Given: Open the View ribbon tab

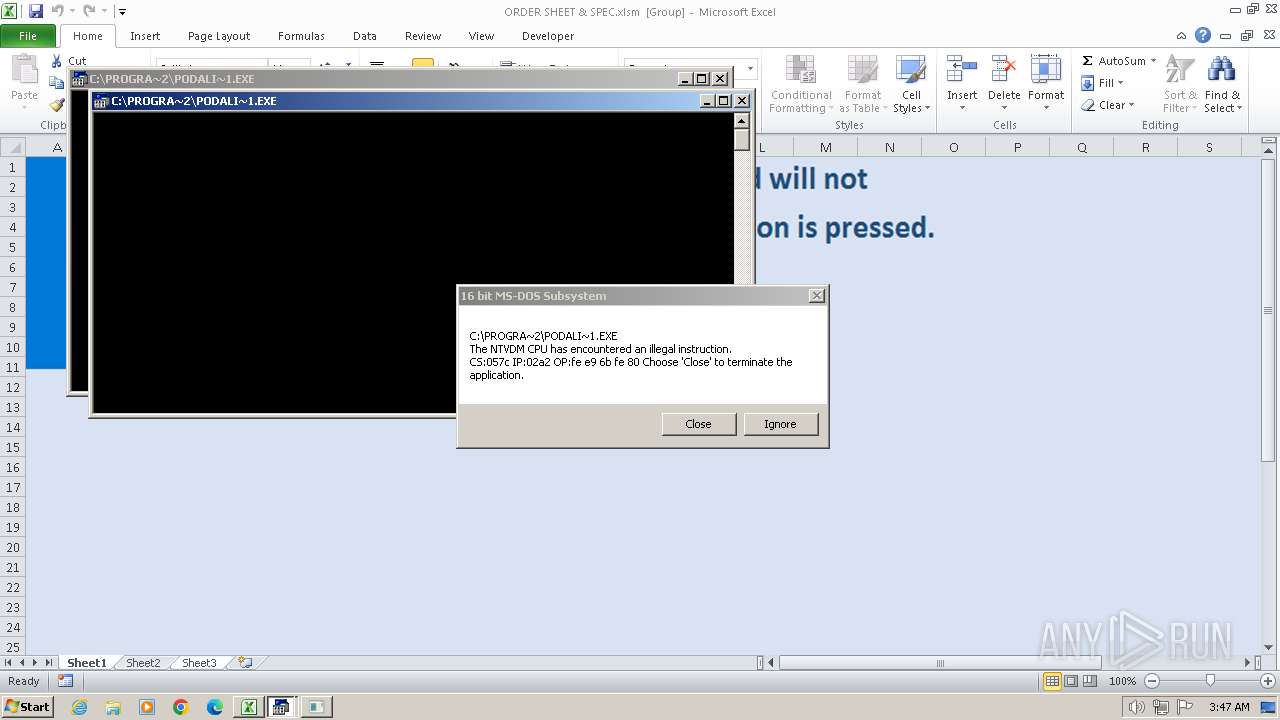Looking at the screenshot, I should [x=481, y=36].
